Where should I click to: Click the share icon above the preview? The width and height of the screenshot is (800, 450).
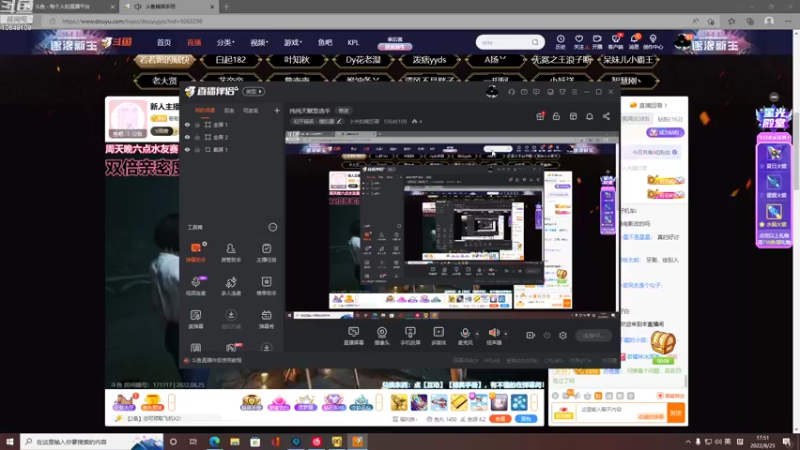pos(606,116)
